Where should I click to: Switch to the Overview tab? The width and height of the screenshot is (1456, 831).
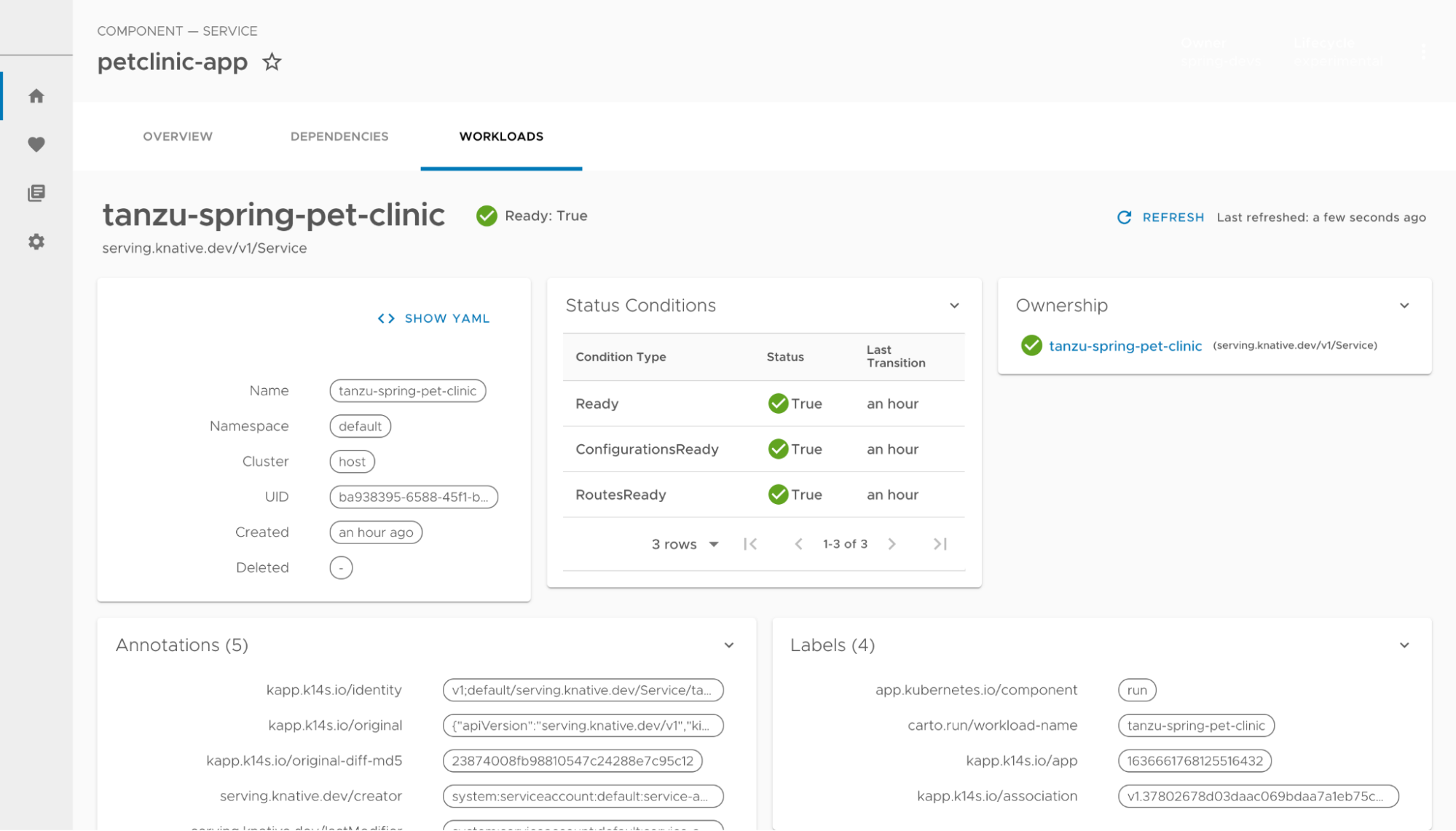pyautogui.click(x=178, y=136)
